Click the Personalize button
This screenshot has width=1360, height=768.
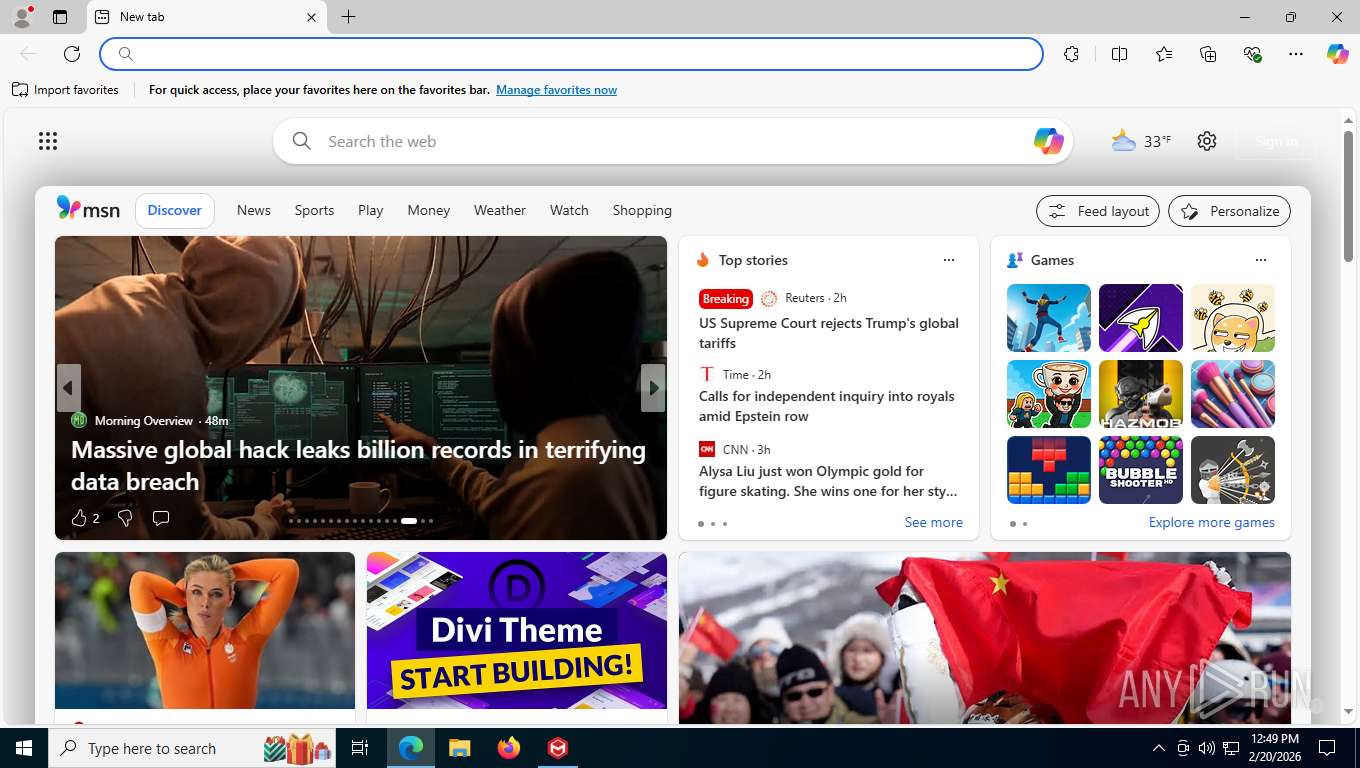point(1229,211)
